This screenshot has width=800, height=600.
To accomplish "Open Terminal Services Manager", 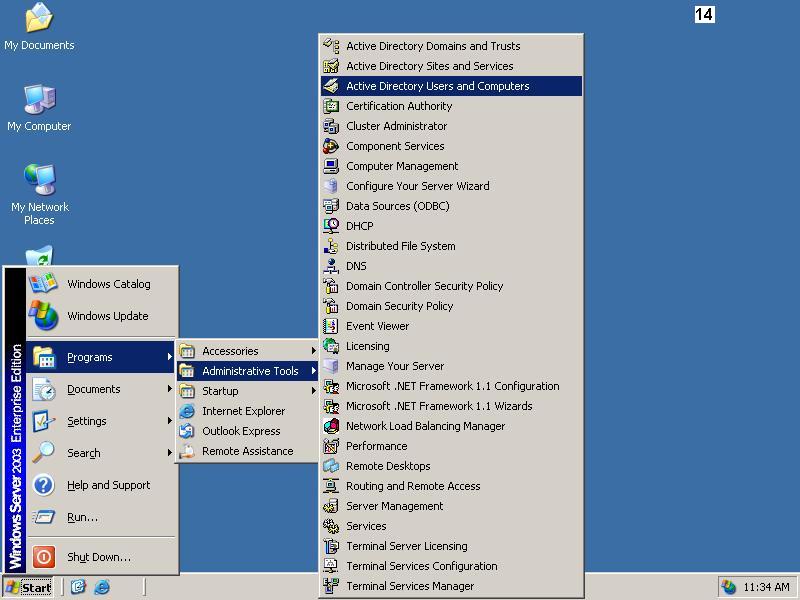I will [410, 586].
